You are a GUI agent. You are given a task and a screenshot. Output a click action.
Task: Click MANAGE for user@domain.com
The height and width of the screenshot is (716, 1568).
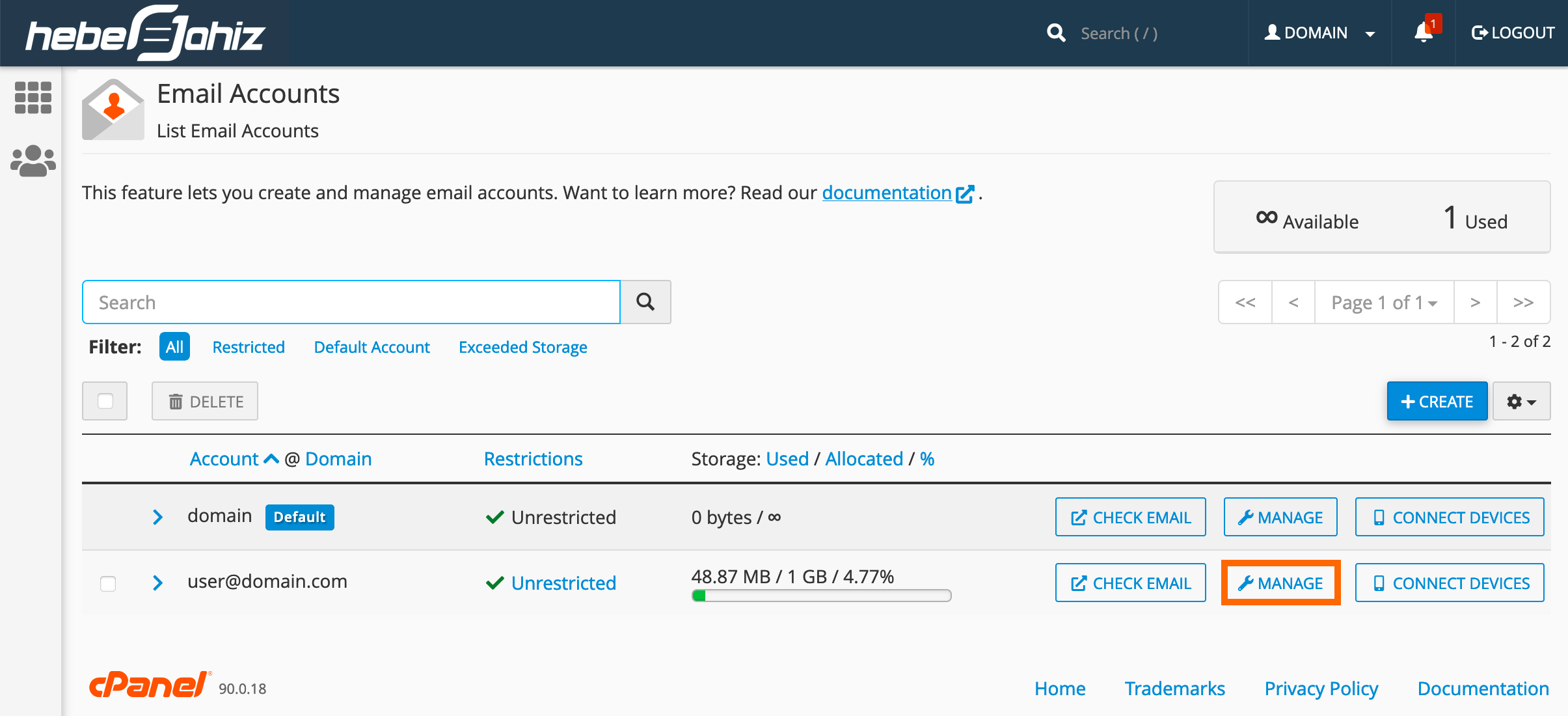pos(1280,583)
